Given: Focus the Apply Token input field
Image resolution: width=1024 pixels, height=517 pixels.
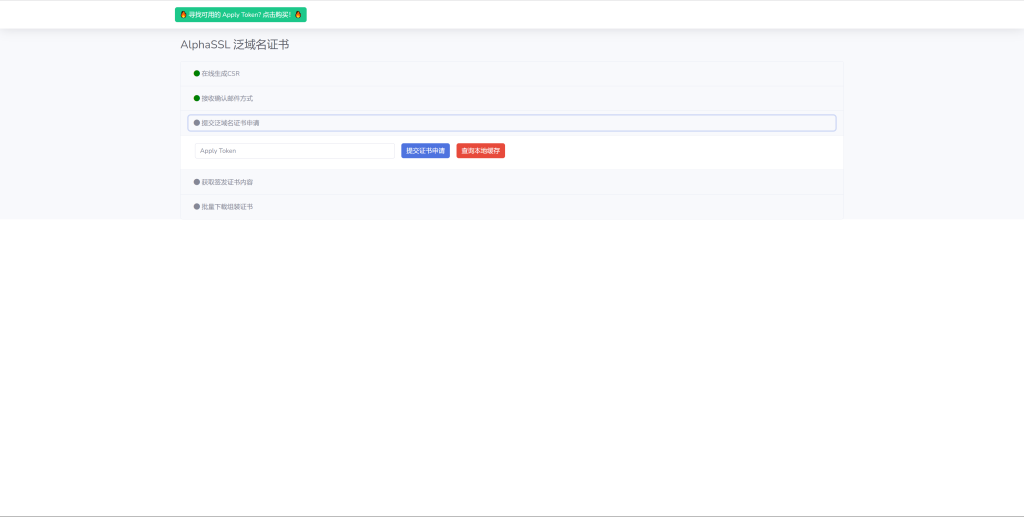Looking at the screenshot, I should pyautogui.click(x=294, y=151).
